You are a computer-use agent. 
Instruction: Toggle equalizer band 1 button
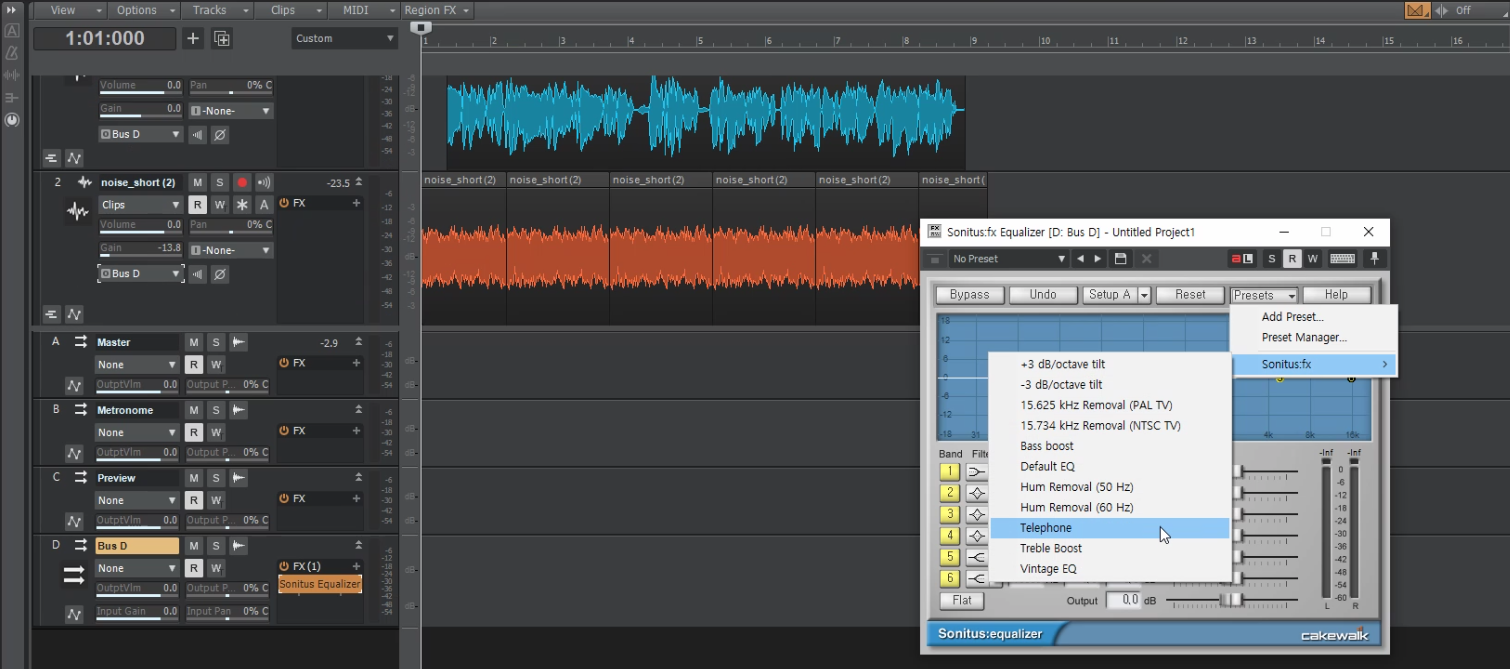[x=949, y=471]
